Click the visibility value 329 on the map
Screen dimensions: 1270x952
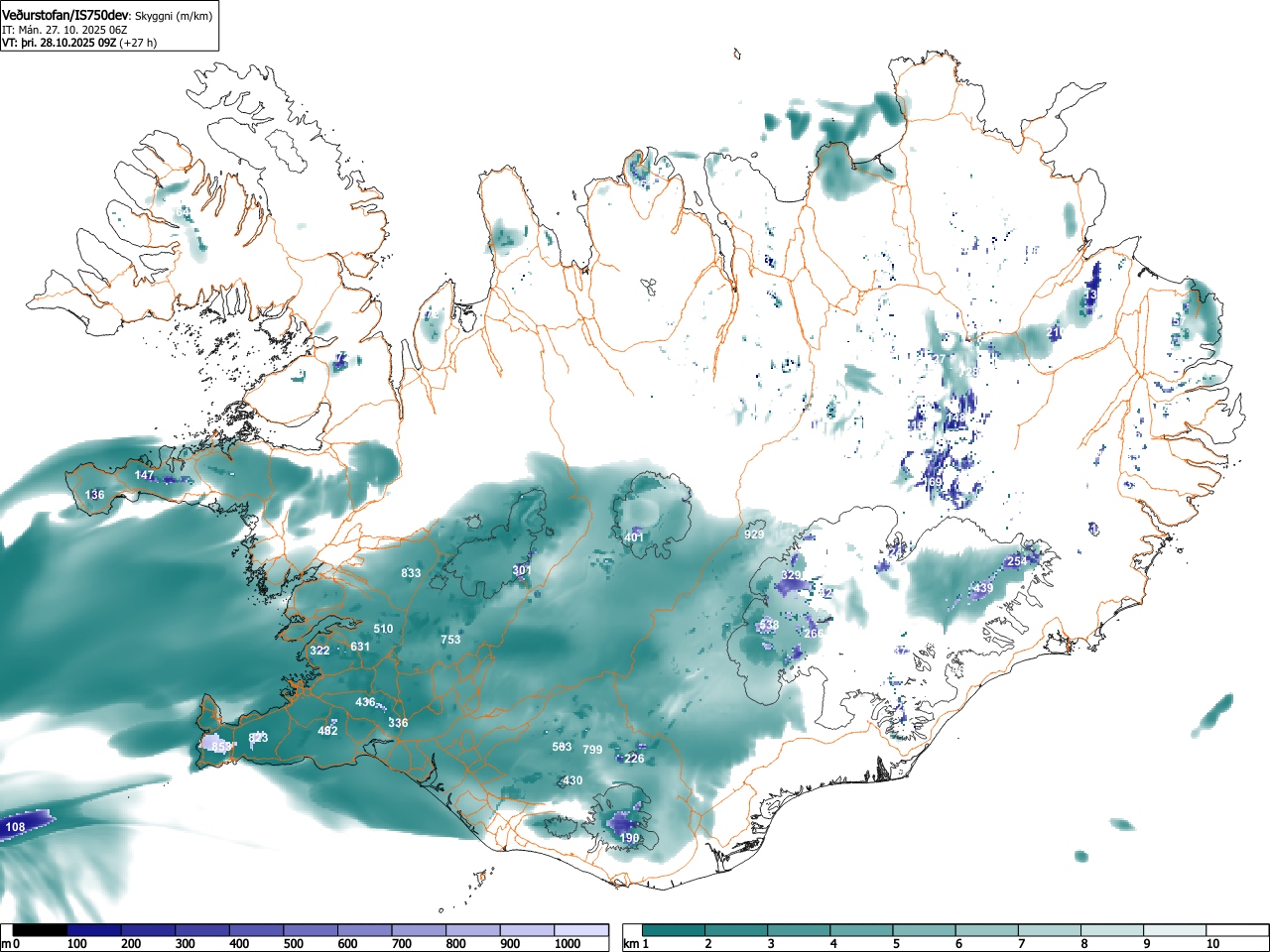tap(791, 575)
